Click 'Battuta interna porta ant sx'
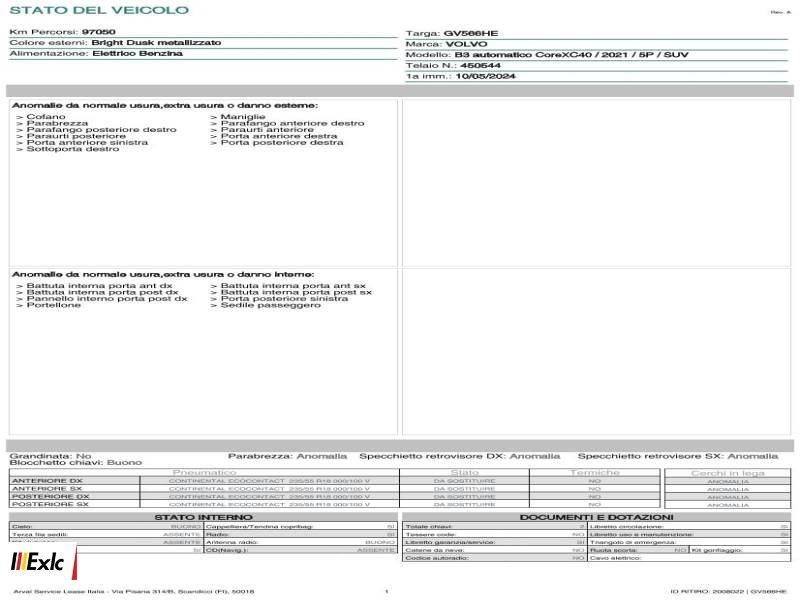 coord(293,286)
